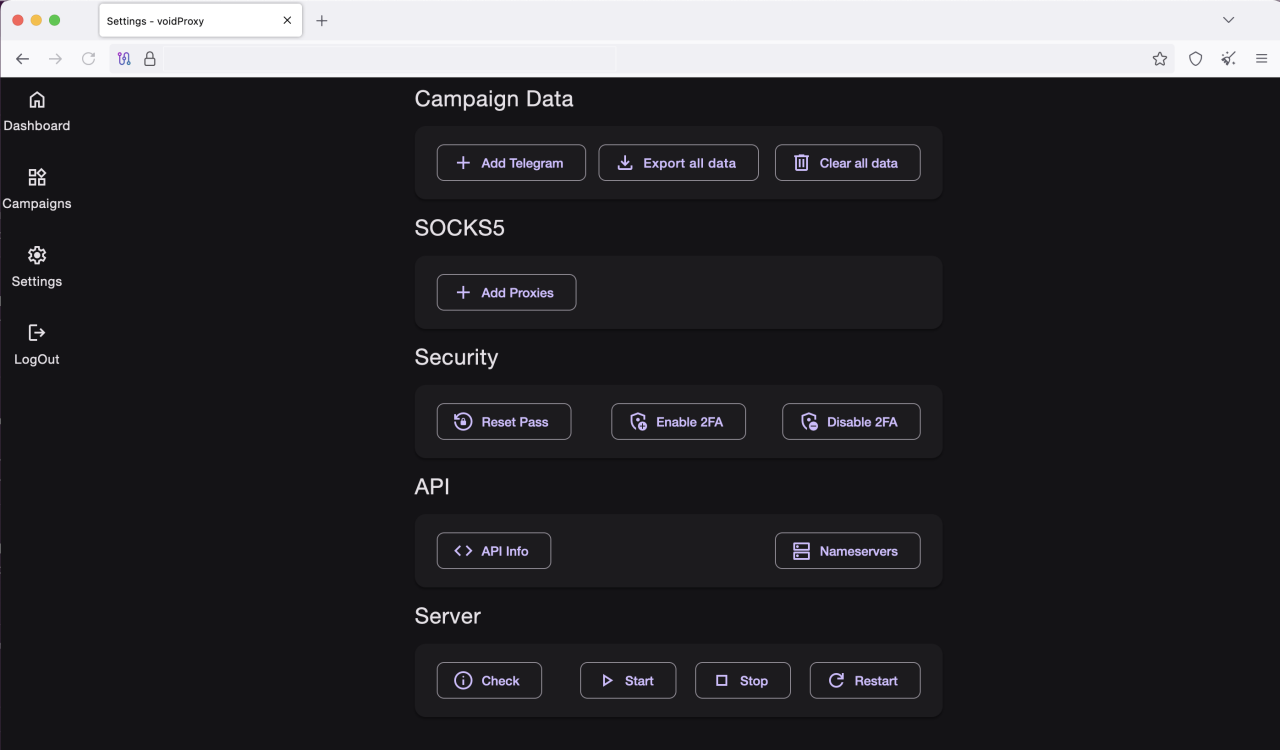Viewport: 1280px width, 750px height.
Task: Click the Add Telegram button
Action: [x=511, y=162]
